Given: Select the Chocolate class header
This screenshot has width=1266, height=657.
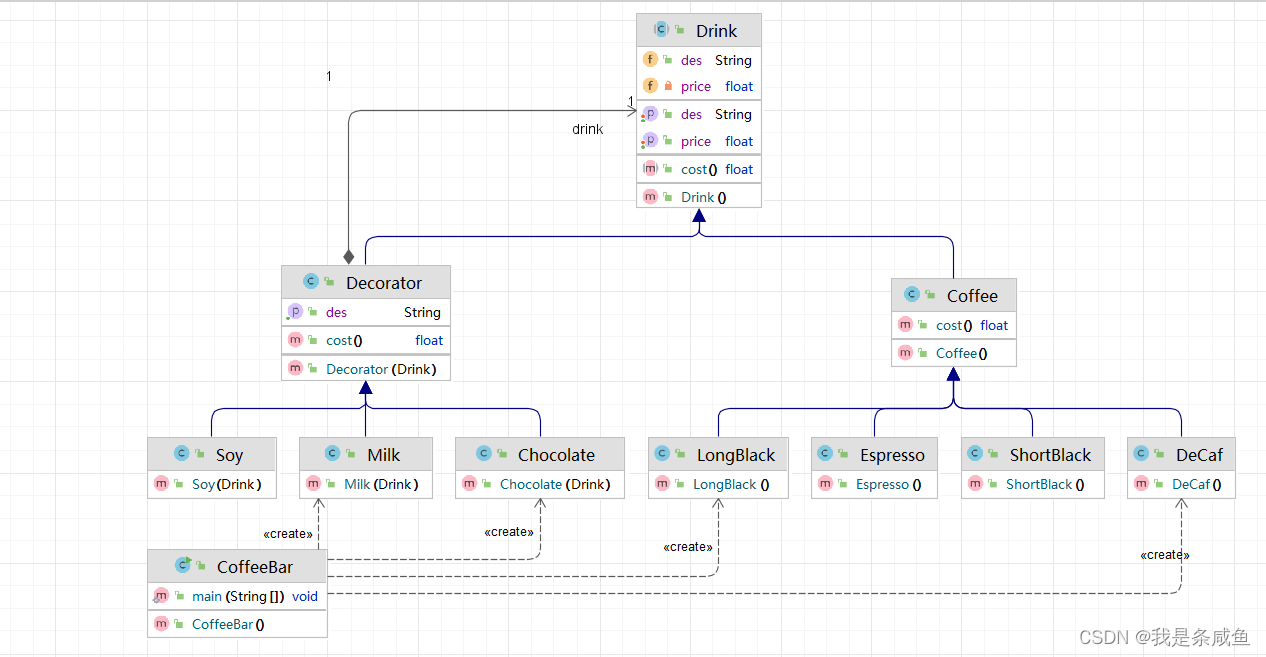Looking at the screenshot, I should click(x=540, y=454).
